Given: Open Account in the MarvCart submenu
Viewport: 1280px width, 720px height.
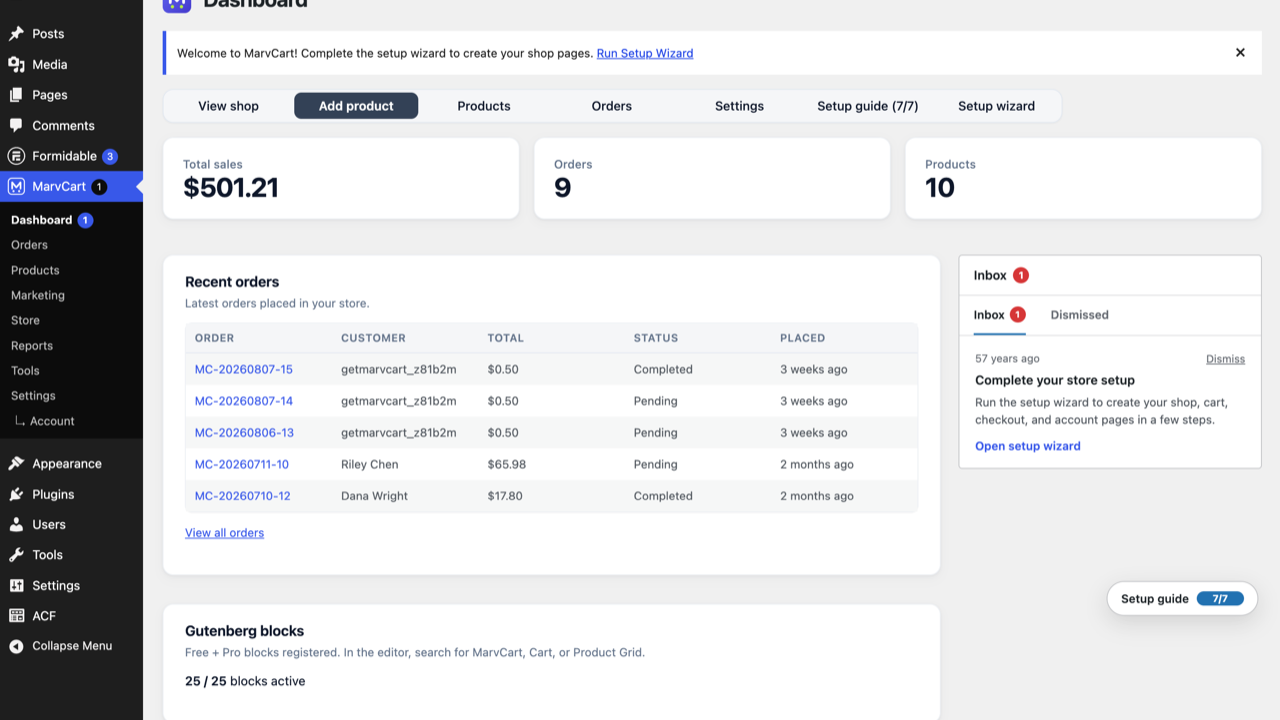Looking at the screenshot, I should pos(52,421).
